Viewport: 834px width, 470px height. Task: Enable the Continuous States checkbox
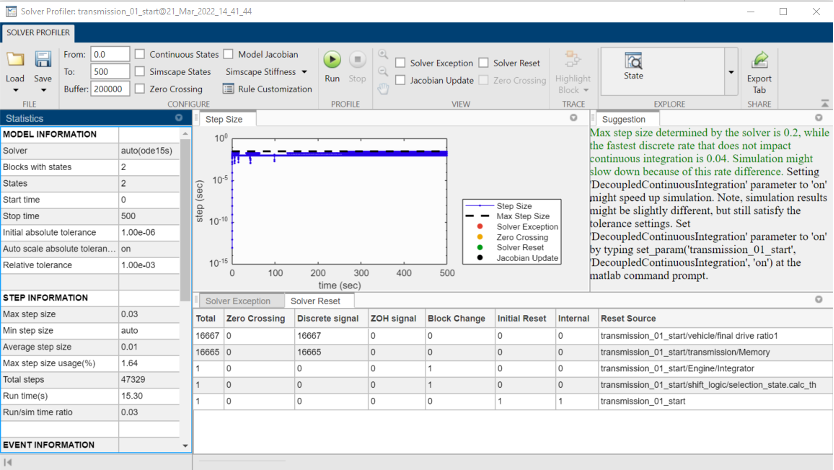(141, 54)
